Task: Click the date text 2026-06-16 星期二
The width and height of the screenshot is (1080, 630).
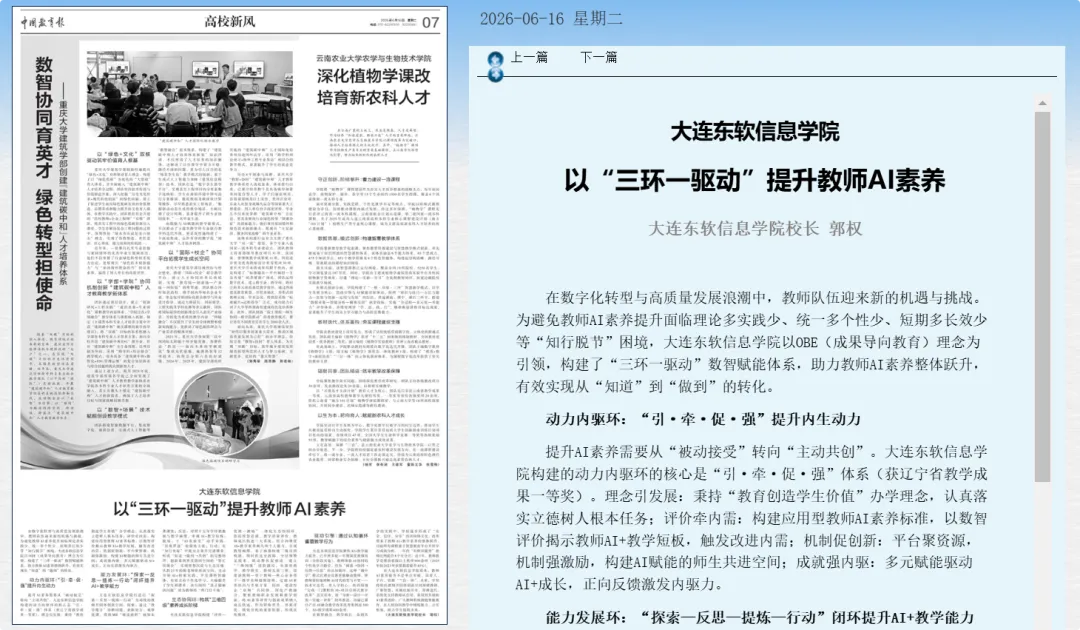Action: [551, 19]
